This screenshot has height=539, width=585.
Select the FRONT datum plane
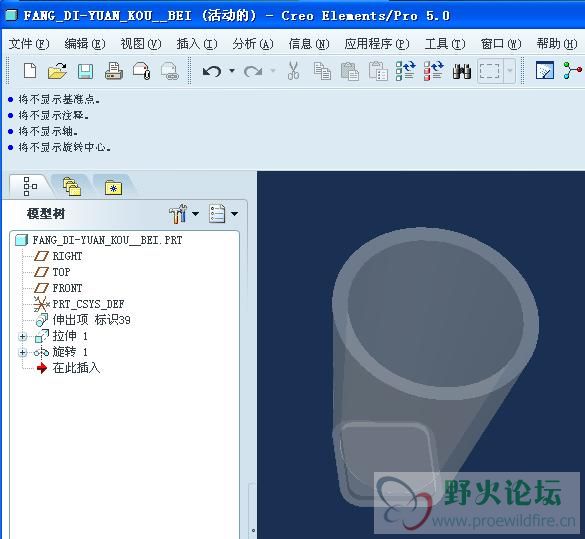67,288
